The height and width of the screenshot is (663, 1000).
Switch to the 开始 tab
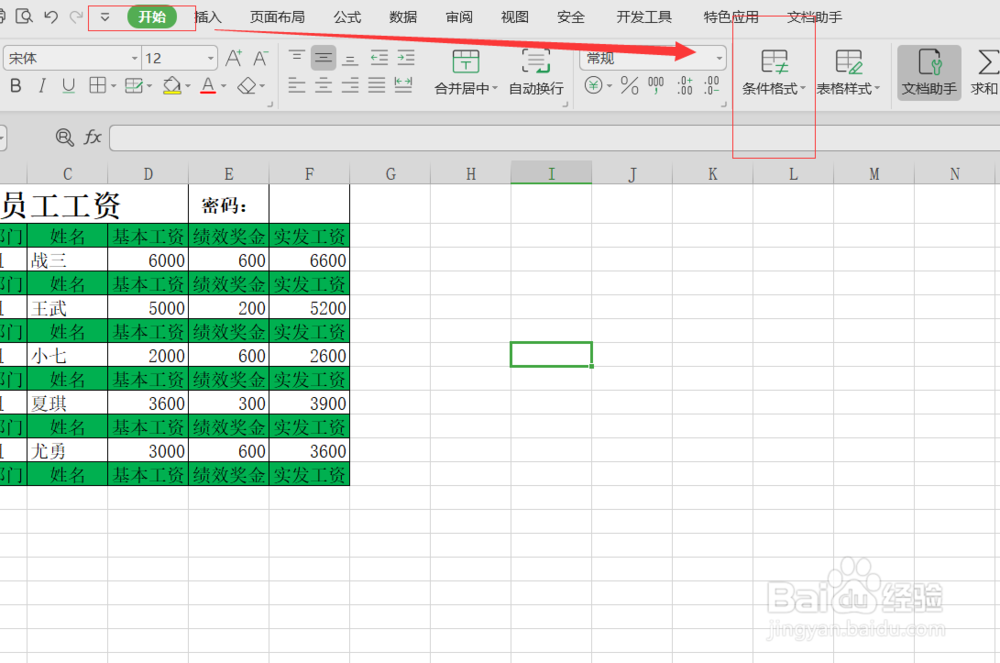[x=152, y=17]
